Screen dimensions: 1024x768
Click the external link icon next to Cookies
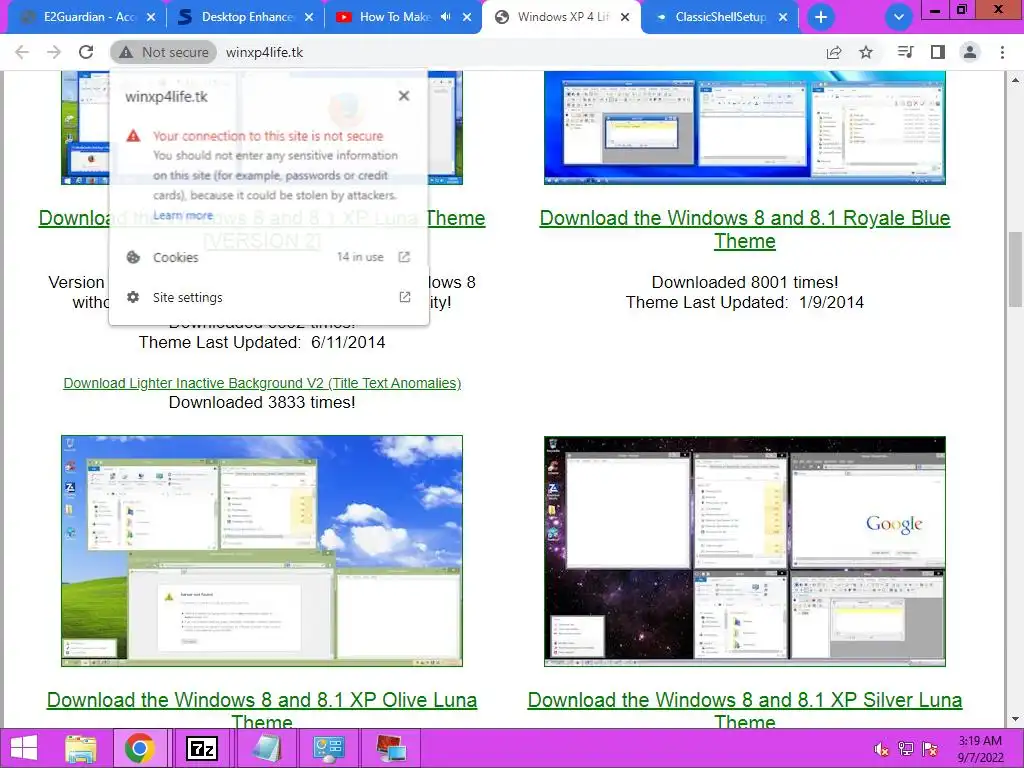pyautogui.click(x=404, y=257)
